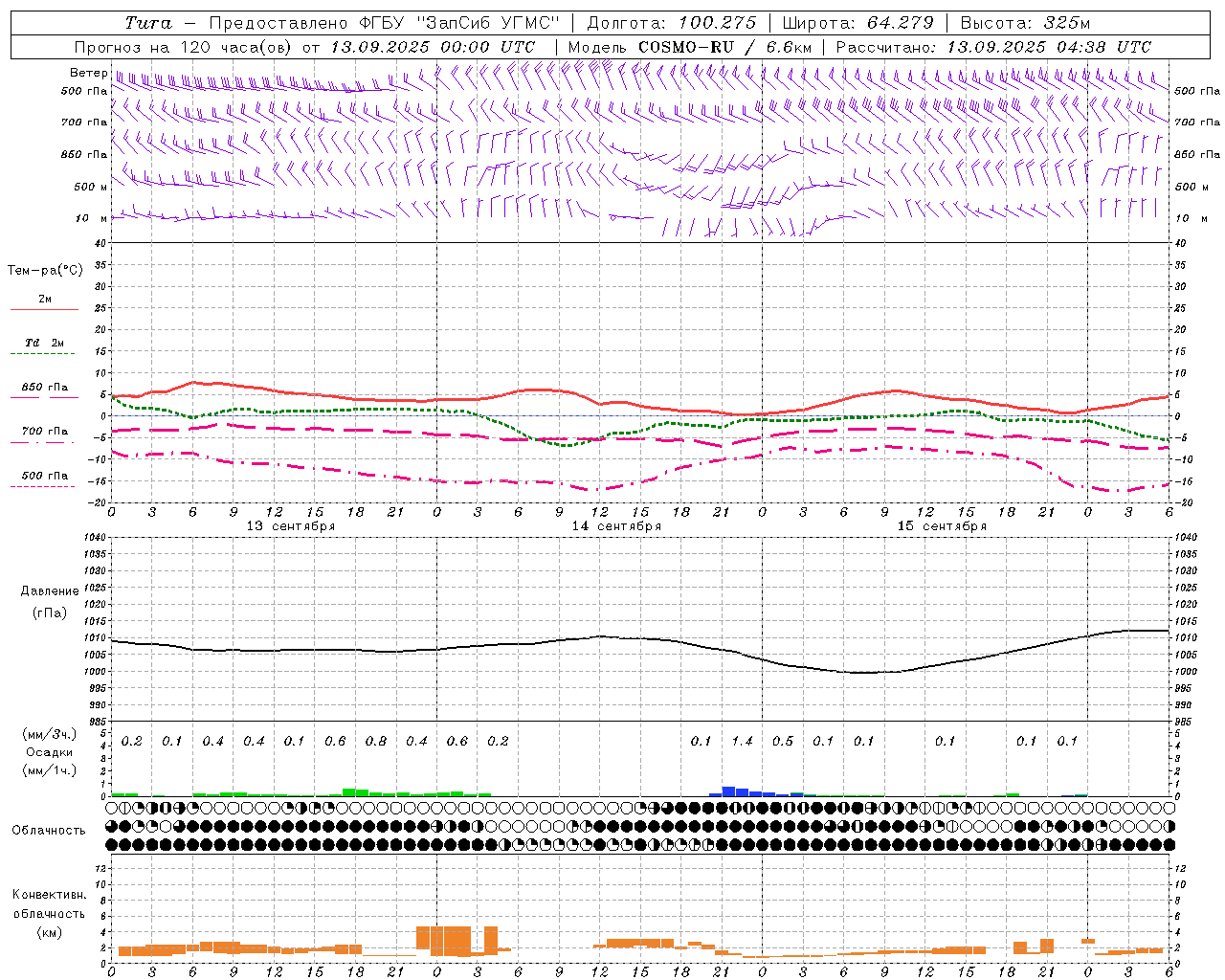The image size is (1225, 980).
Task: Click the "(мм/1ч.)" precipitation unit label
Action: tap(50, 770)
